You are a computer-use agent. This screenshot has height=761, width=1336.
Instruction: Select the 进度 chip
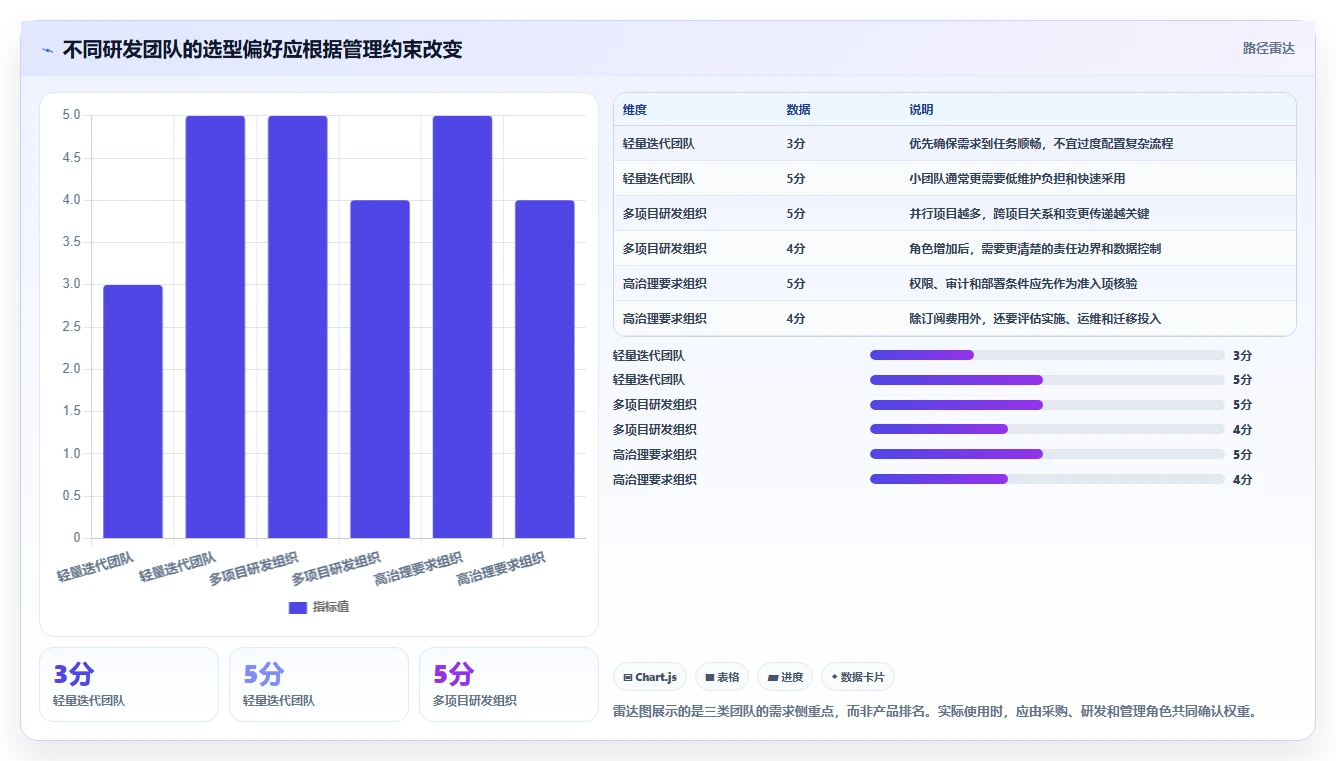pyautogui.click(x=785, y=677)
